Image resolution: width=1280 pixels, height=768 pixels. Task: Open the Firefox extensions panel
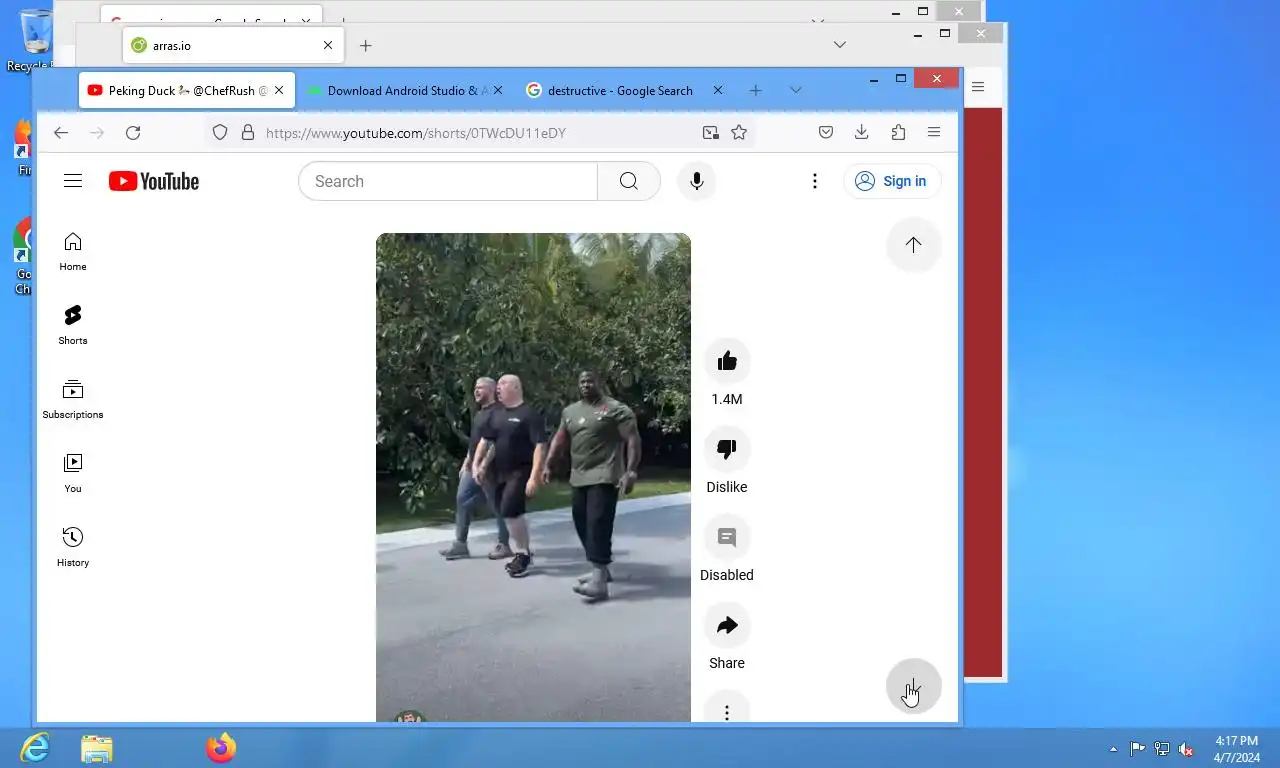click(898, 133)
